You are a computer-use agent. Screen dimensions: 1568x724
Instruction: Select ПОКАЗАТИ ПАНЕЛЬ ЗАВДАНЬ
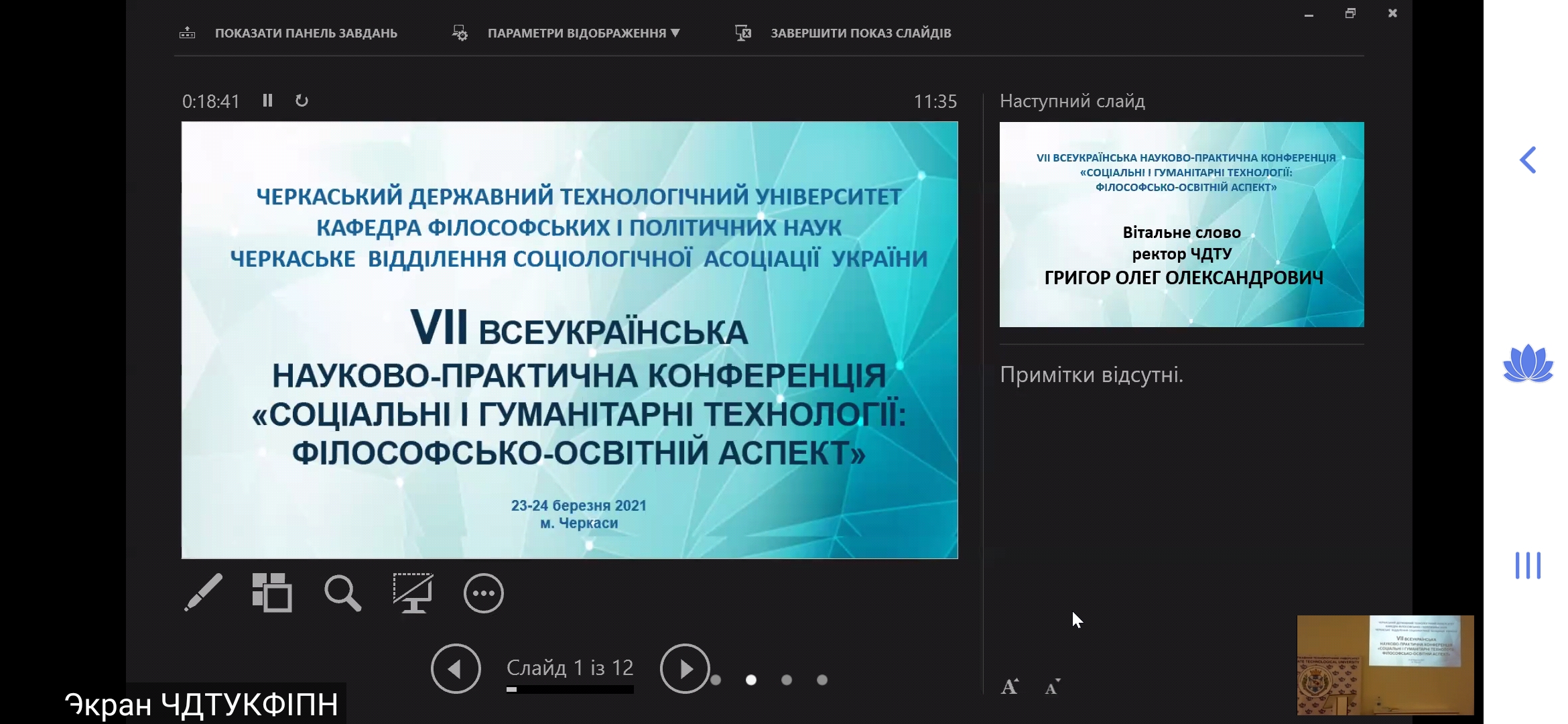(306, 33)
